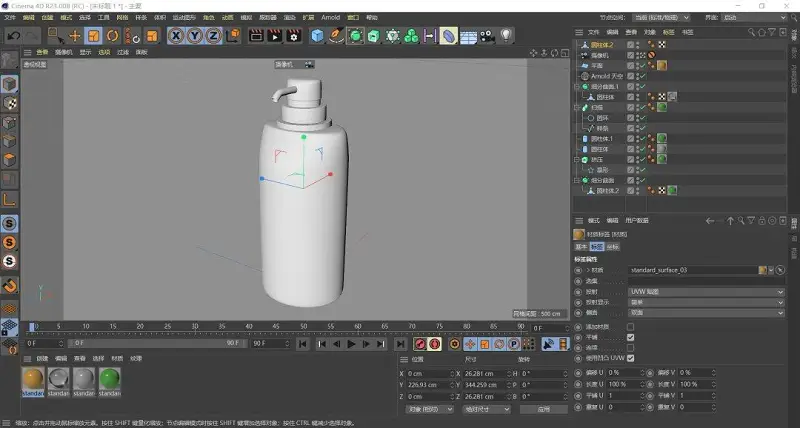Toggle the green enable check on 平面 row
Screen dimensions: 800x428
point(643,66)
